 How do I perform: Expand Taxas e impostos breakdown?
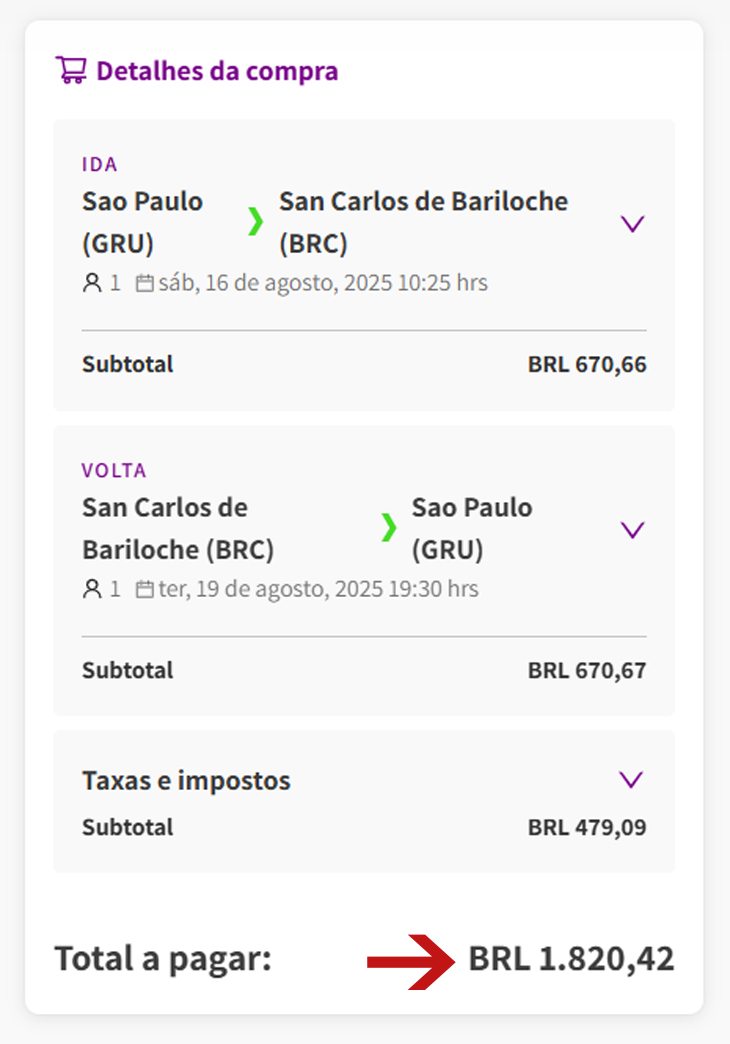pos(631,780)
